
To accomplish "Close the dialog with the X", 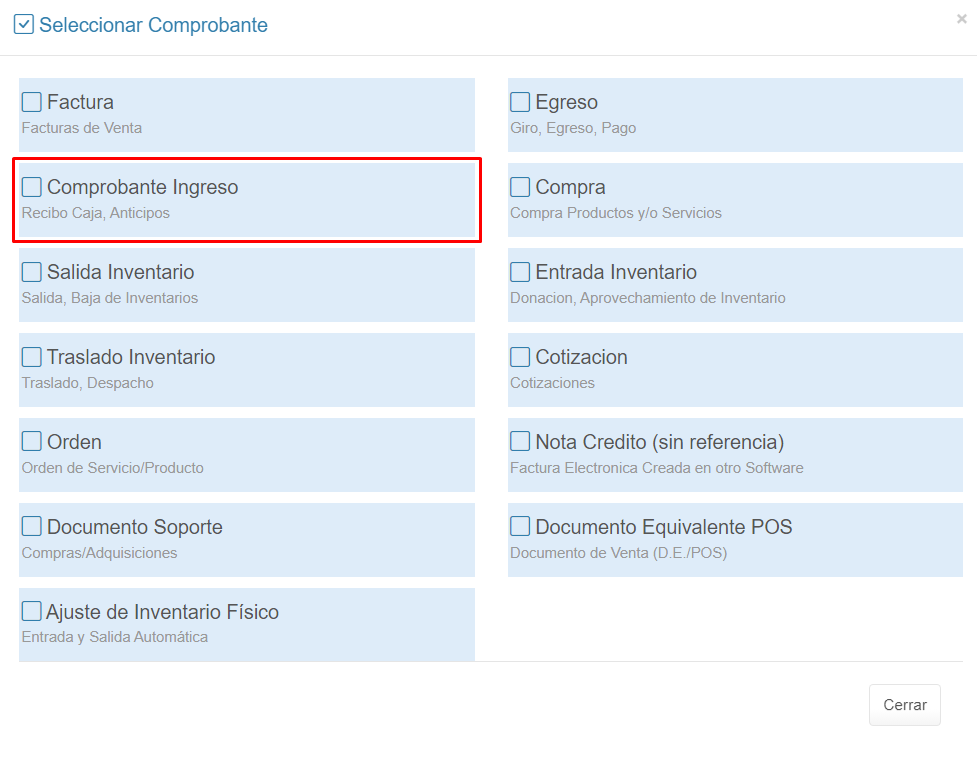I will pos(962,18).
